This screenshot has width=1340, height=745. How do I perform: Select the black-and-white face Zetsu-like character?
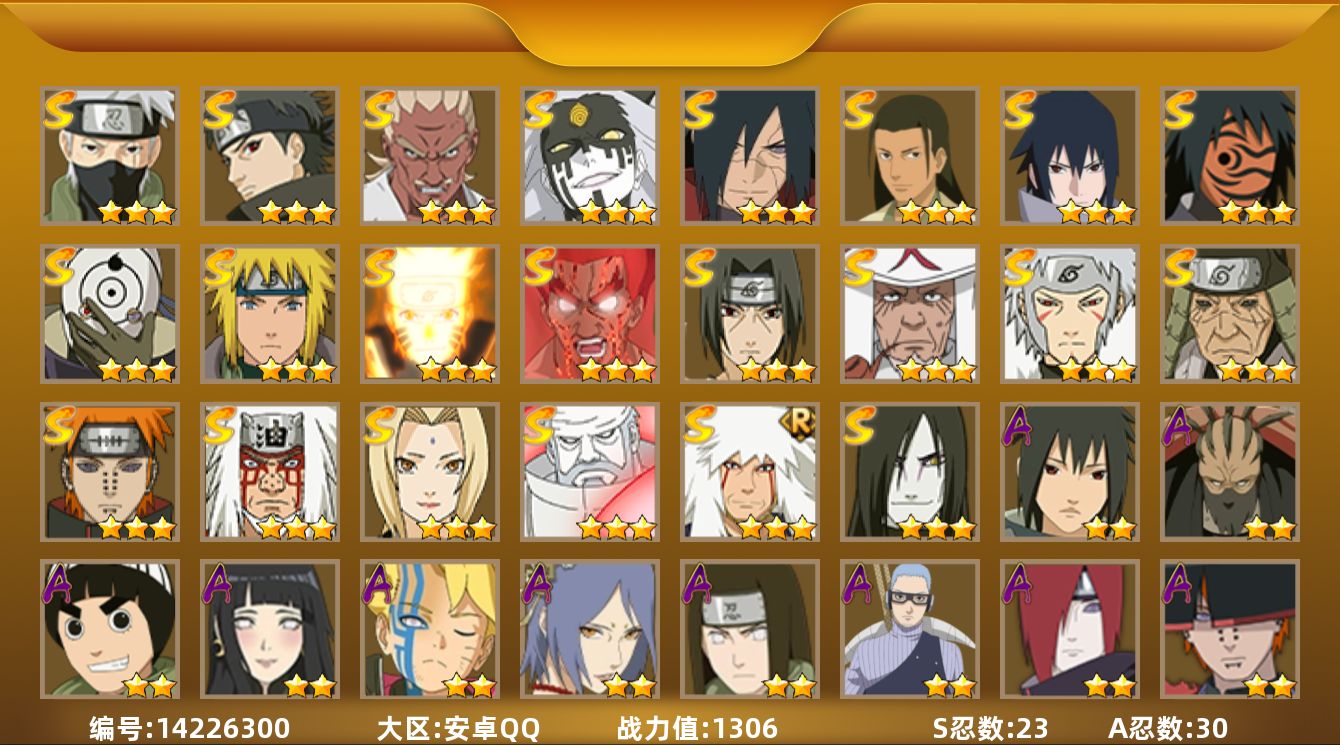[589, 156]
